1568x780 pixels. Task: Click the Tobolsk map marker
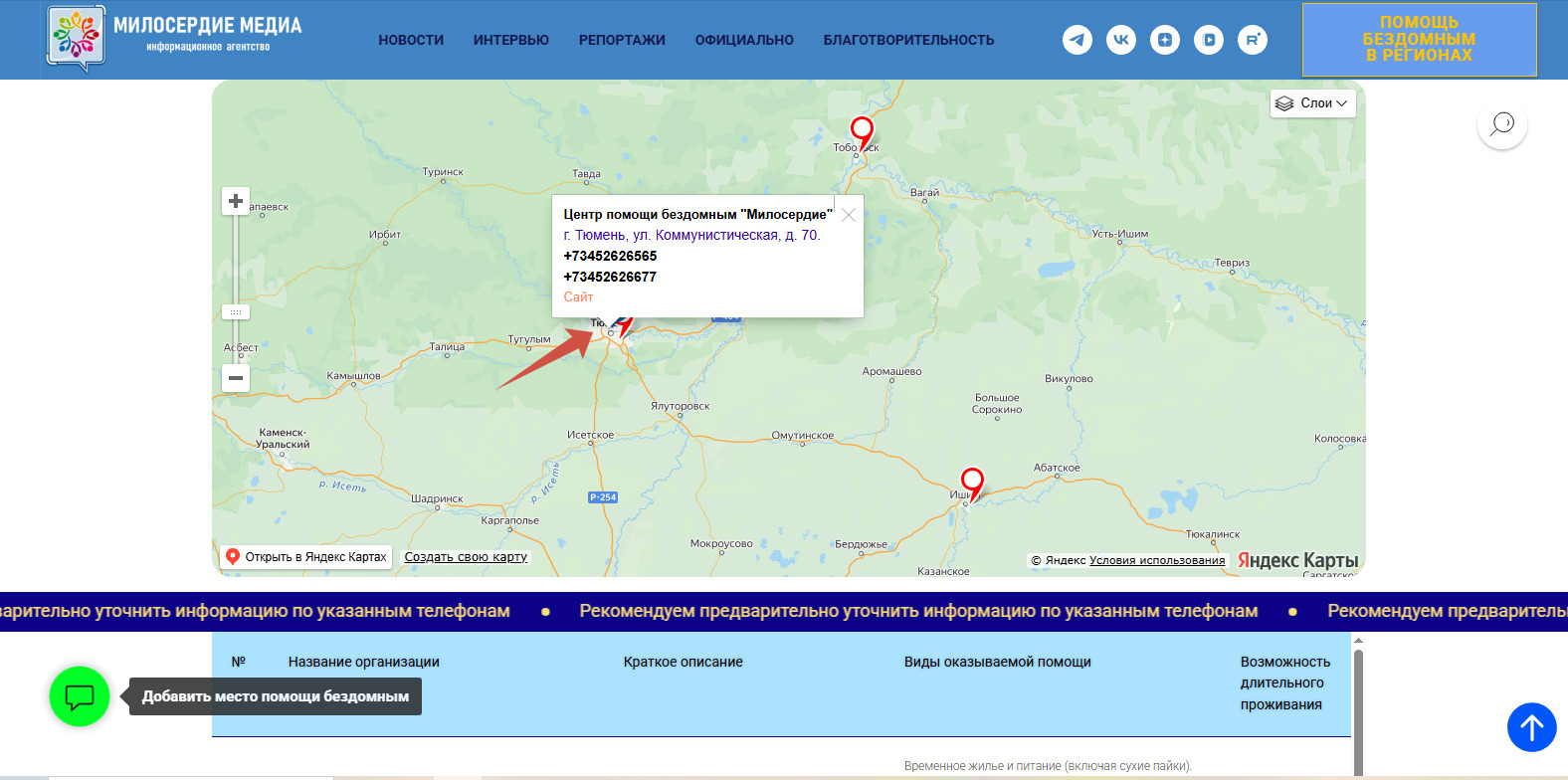pyautogui.click(x=862, y=132)
